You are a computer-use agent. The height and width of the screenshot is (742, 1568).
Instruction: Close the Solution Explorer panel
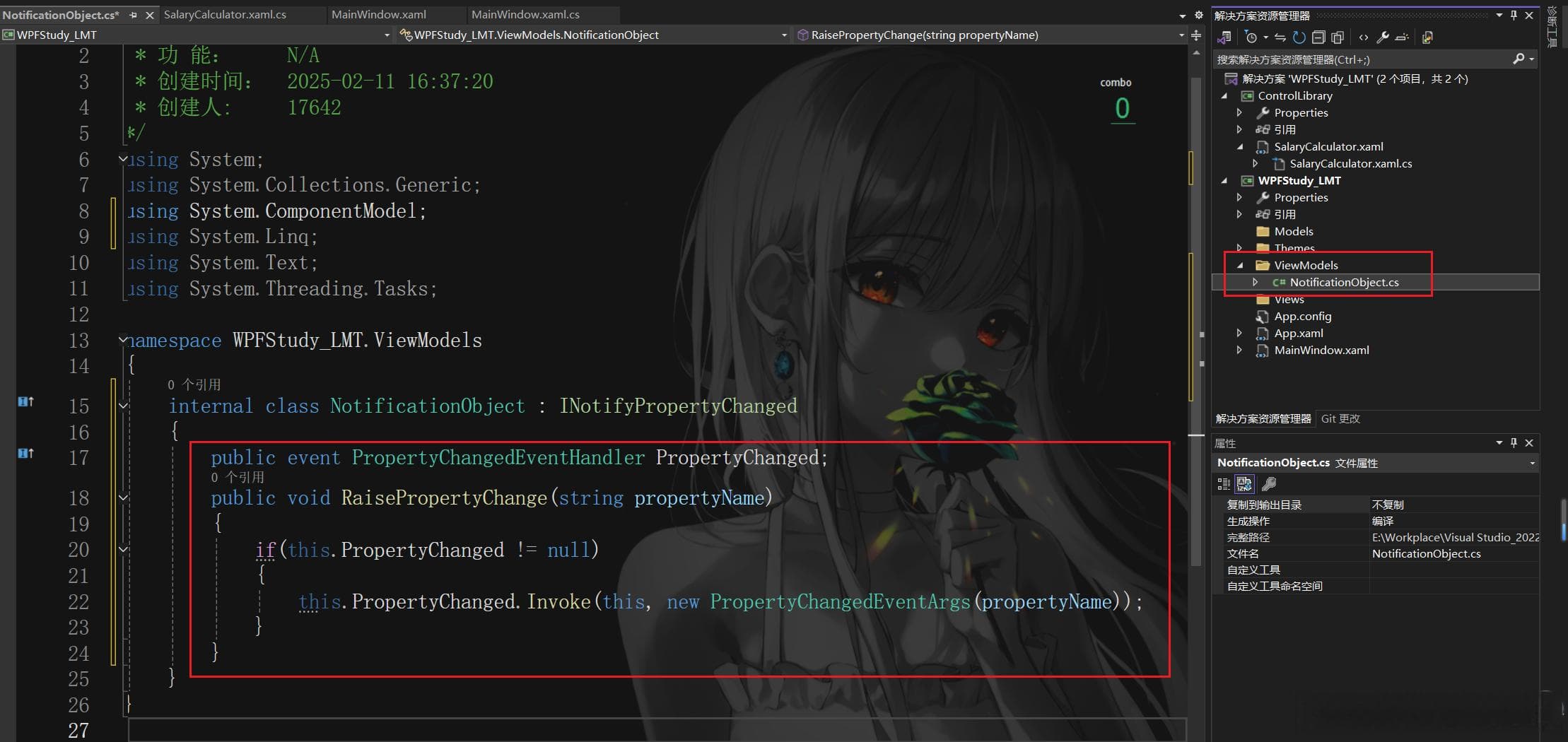pos(1529,15)
